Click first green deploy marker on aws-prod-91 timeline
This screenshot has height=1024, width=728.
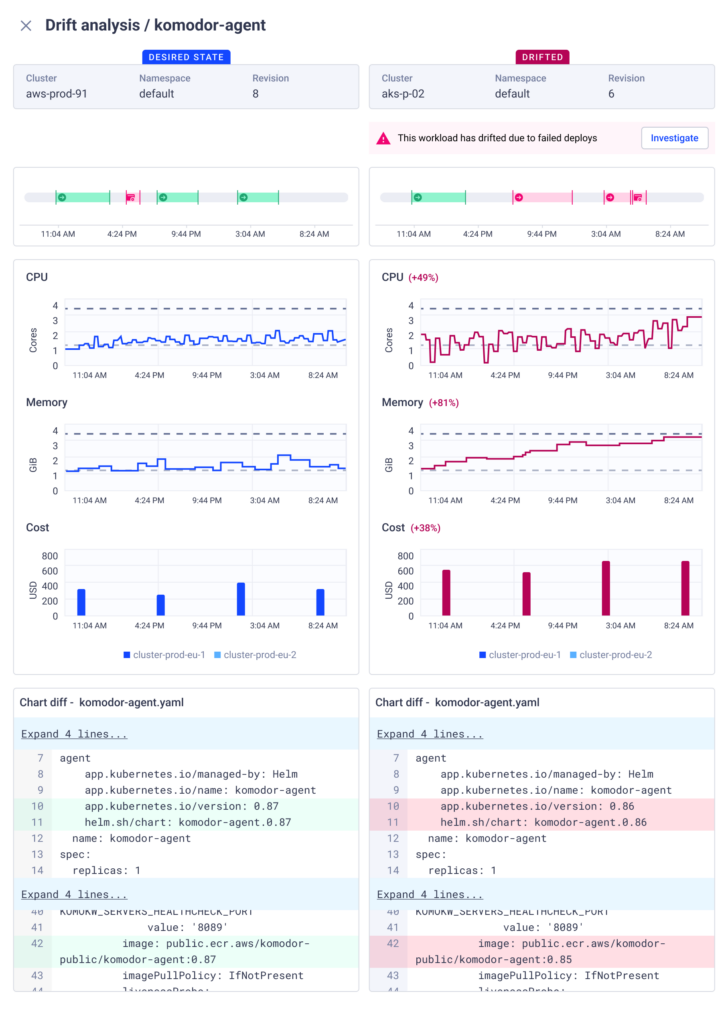coord(62,197)
